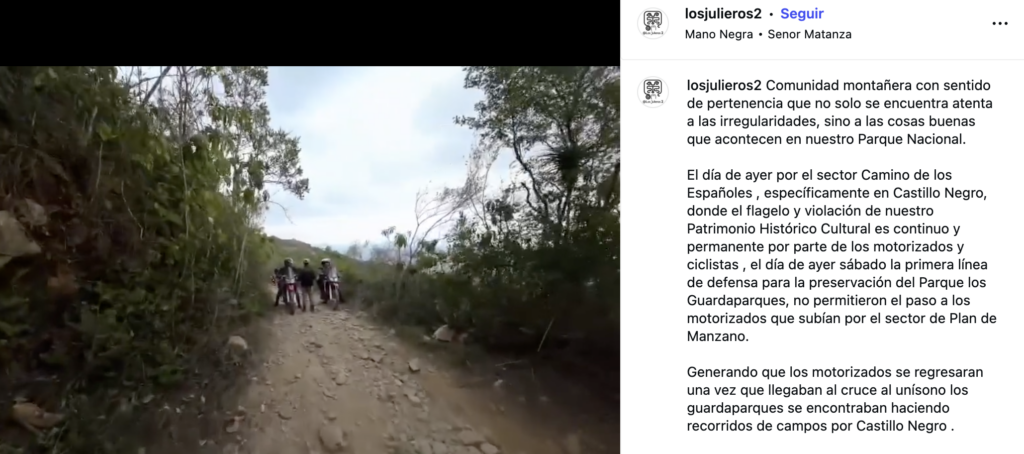Open the three-dot more options menu
Screen dimensions: 1024x454
pos(1000,24)
